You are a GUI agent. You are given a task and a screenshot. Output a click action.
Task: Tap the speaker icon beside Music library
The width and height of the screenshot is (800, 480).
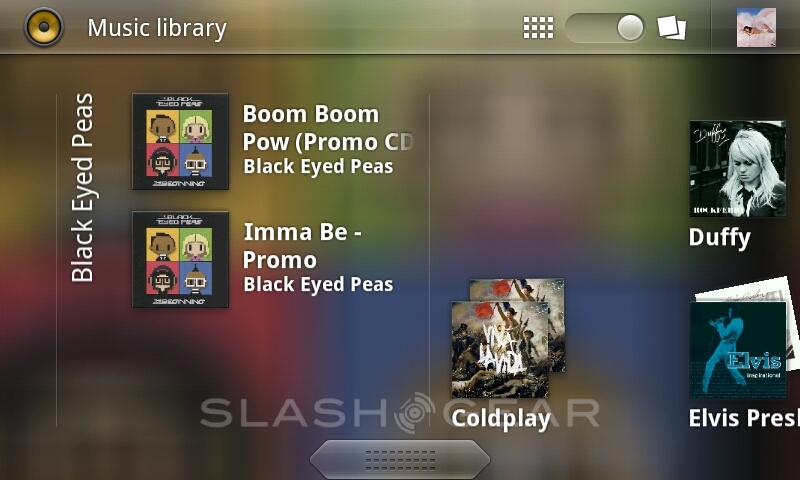44,27
